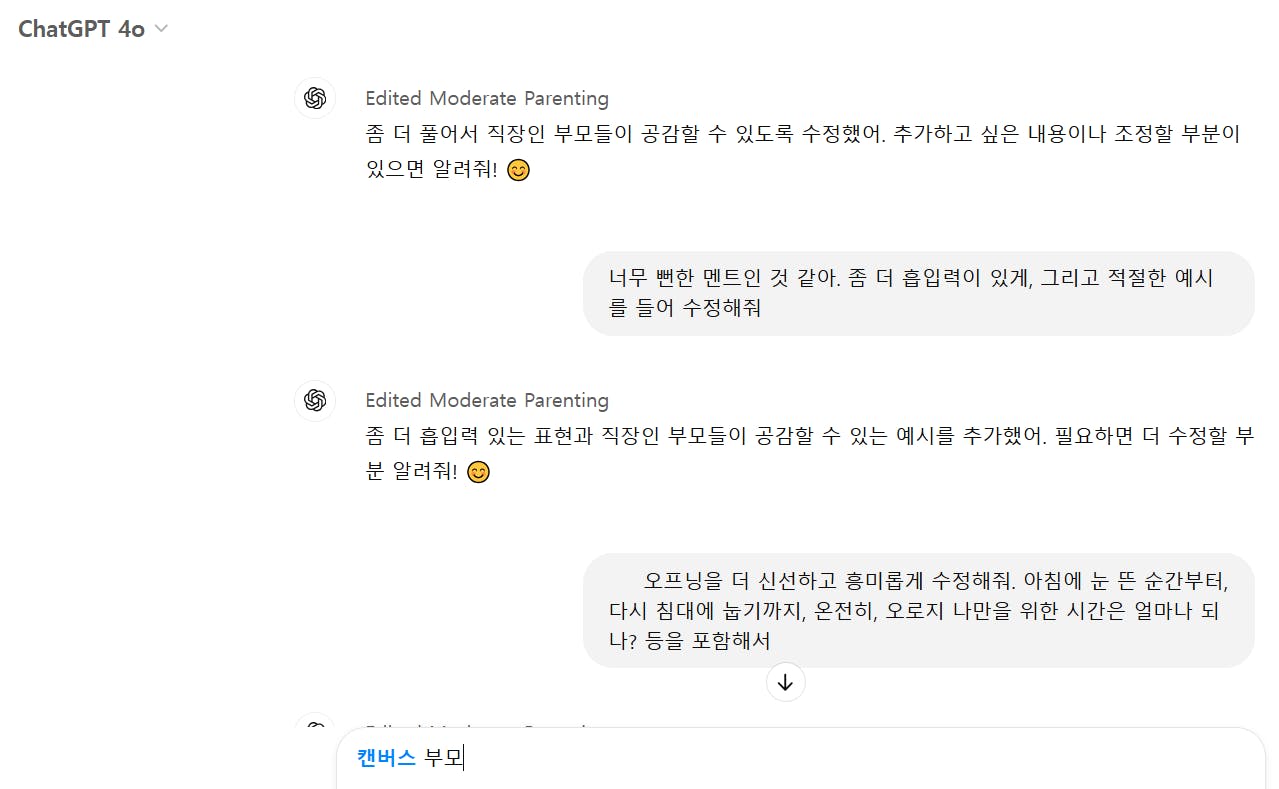Open the Edited Moderate Parenting label above 흡입력 있는 표현
The height and width of the screenshot is (789, 1279).
point(486,400)
